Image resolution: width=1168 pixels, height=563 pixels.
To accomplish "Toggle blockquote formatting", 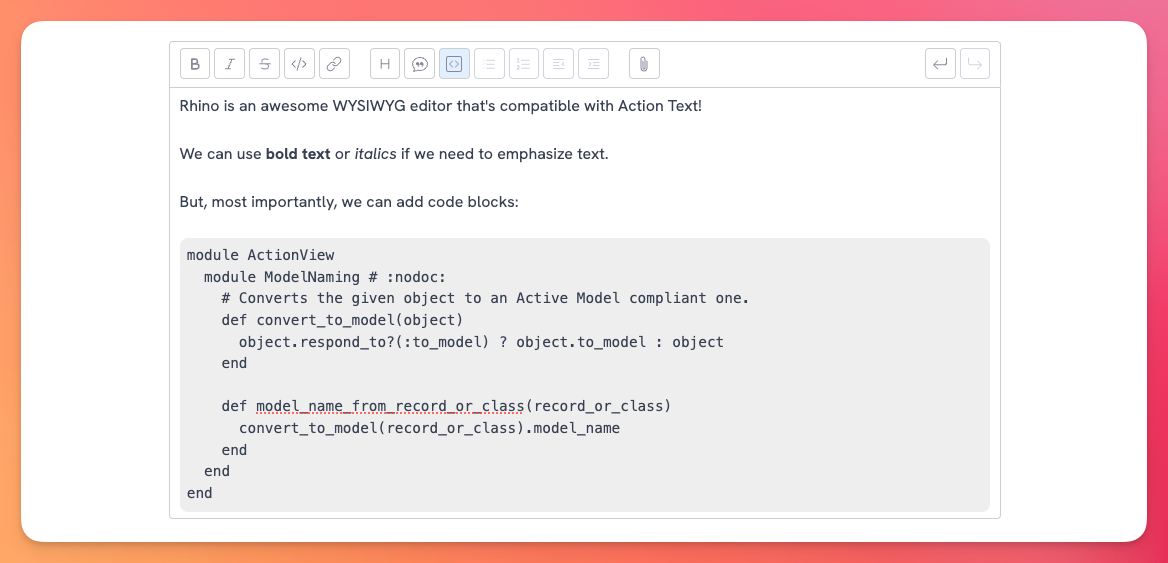I will pyautogui.click(x=419, y=64).
